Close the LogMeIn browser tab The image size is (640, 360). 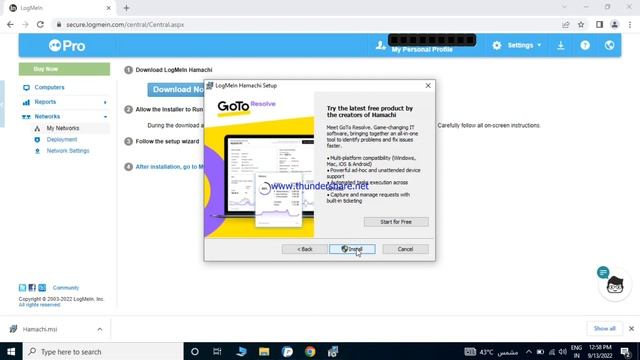point(109,8)
